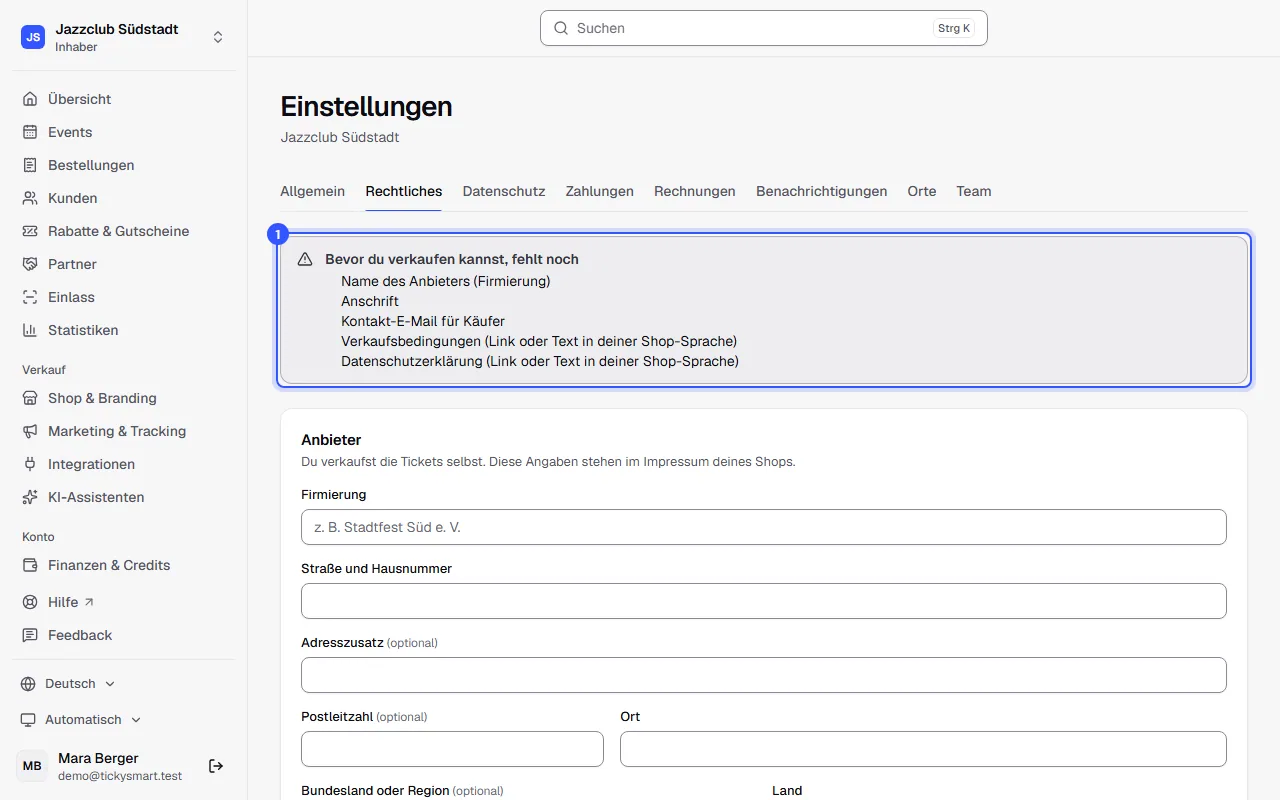Screen dimensions: 1280x800
Task: Click the Mara Berger user name
Action: click(x=98, y=758)
